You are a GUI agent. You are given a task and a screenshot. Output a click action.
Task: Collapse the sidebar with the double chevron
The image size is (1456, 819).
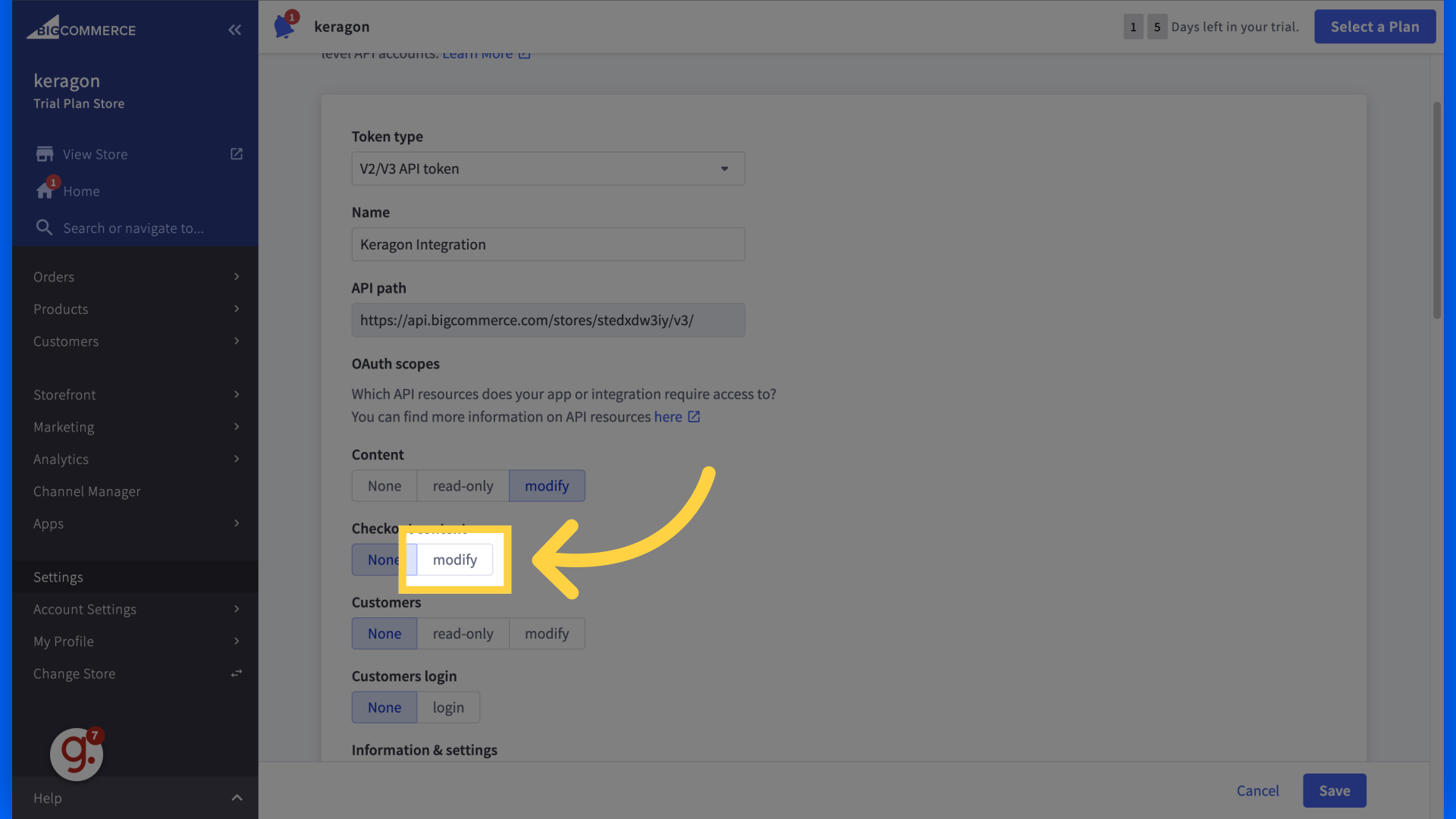coord(234,30)
